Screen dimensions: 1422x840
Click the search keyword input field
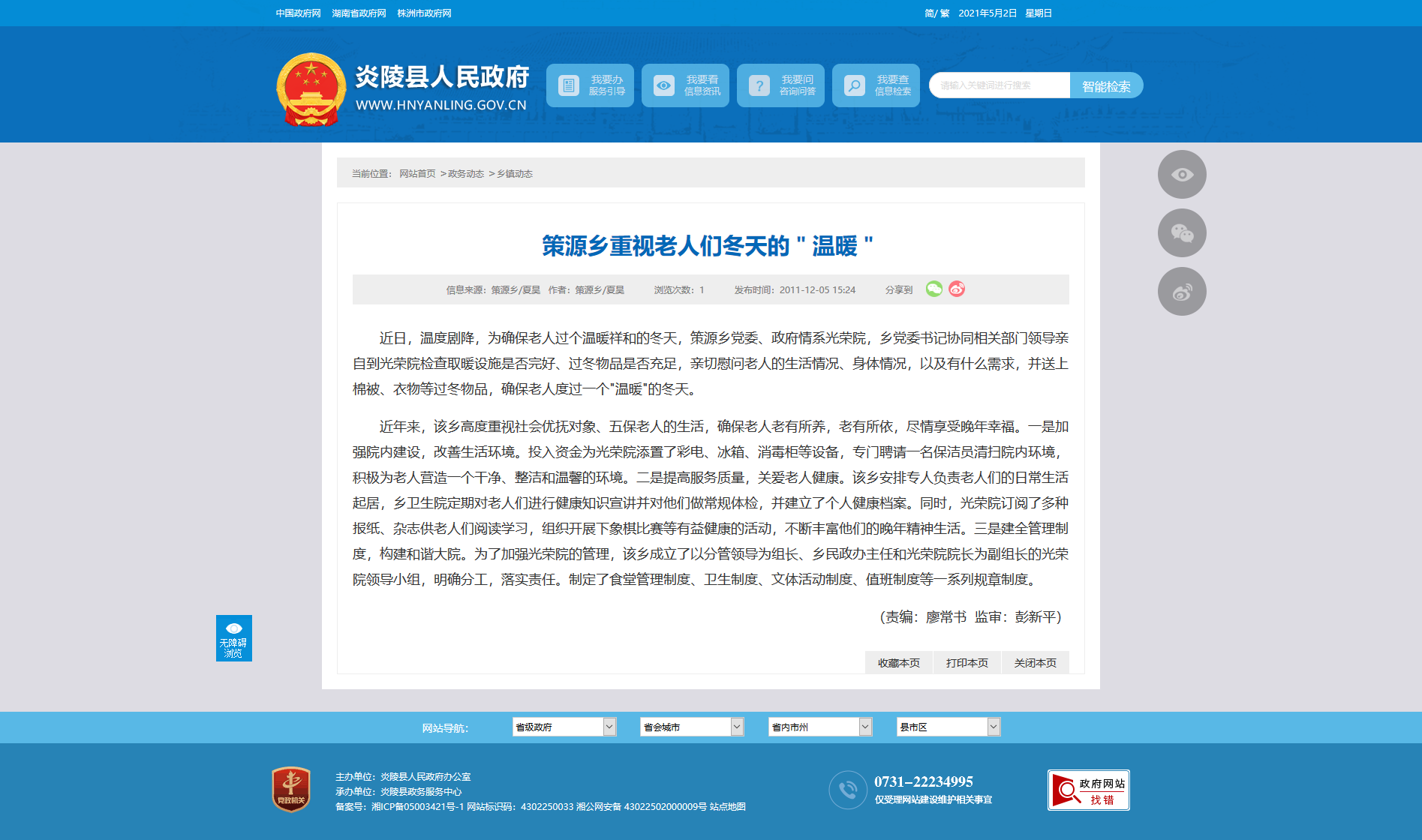pyautogui.click(x=999, y=85)
